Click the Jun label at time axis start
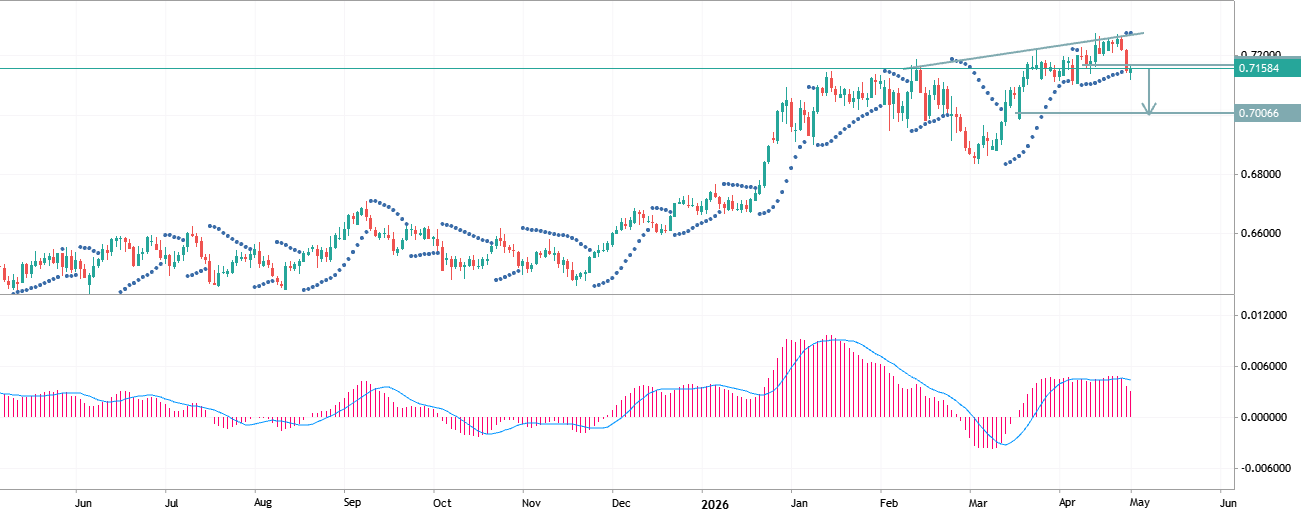 click(x=84, y=504)
